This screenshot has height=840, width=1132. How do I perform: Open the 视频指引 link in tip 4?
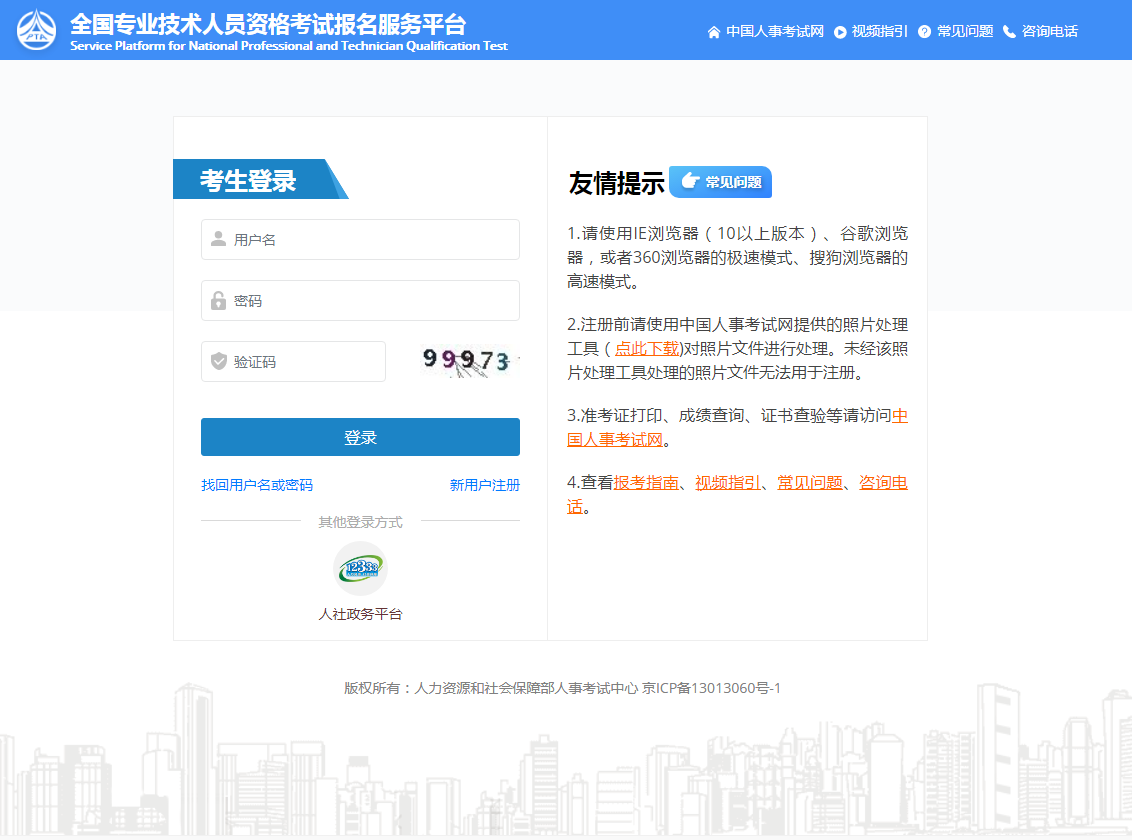[x=728, y=483]
